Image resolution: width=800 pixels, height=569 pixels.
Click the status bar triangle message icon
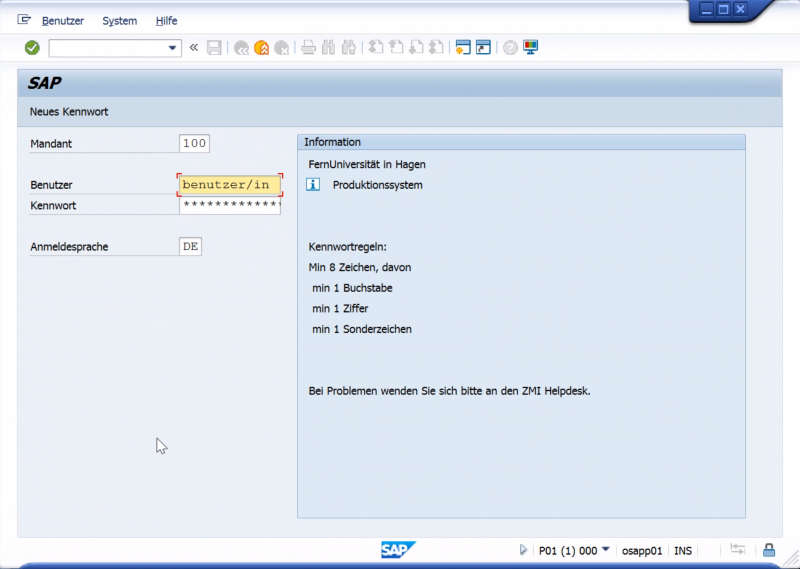pos(523,550)
